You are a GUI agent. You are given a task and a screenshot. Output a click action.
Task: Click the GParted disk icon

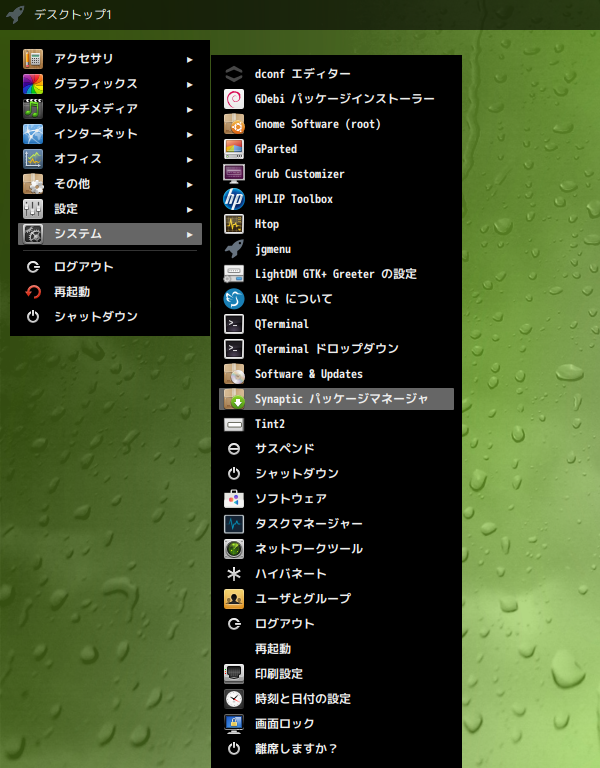click(234, 149)
